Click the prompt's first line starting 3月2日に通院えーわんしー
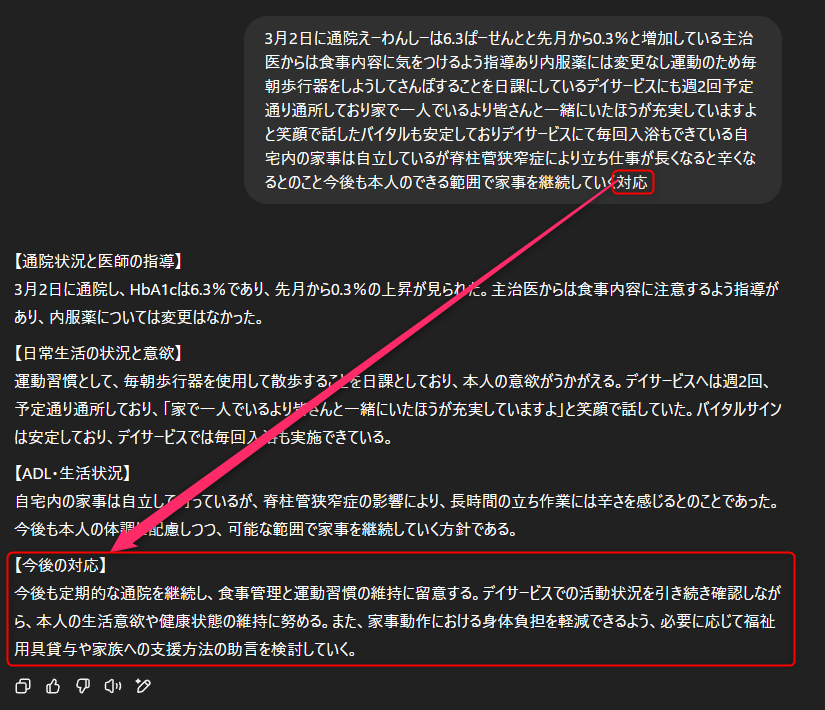 point(509,38)
